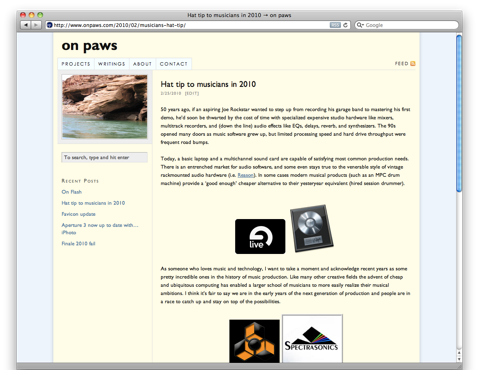Viewport: 479px width, 370px height.
Task: Go to the on paws site title
Action: pos(89,46)
